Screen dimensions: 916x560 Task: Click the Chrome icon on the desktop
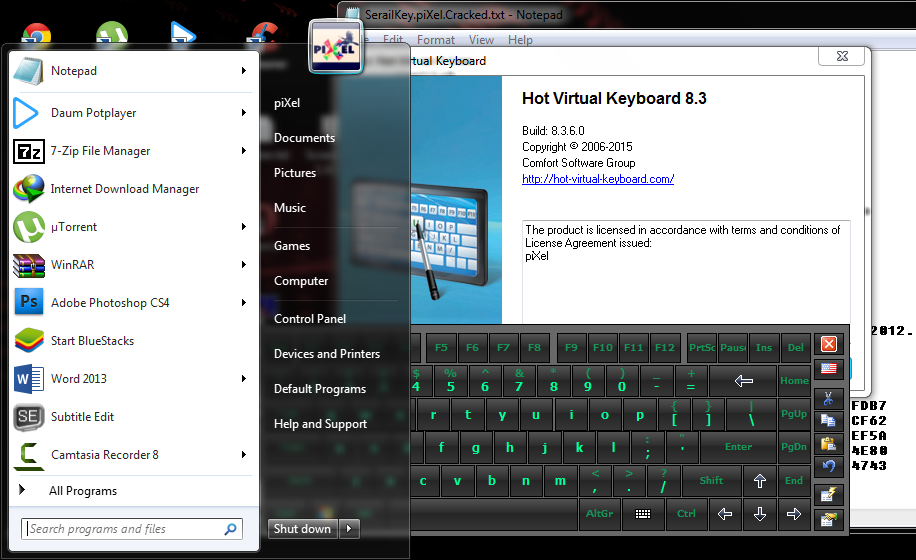[x=36, y=34]
